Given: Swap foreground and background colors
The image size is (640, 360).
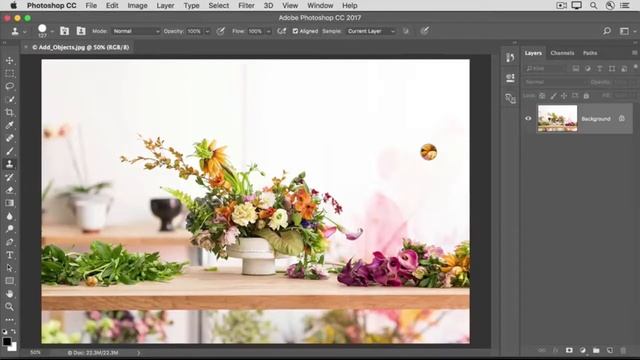Looking at the screenshot, I should pyautogui.click(x=14, y=331).
